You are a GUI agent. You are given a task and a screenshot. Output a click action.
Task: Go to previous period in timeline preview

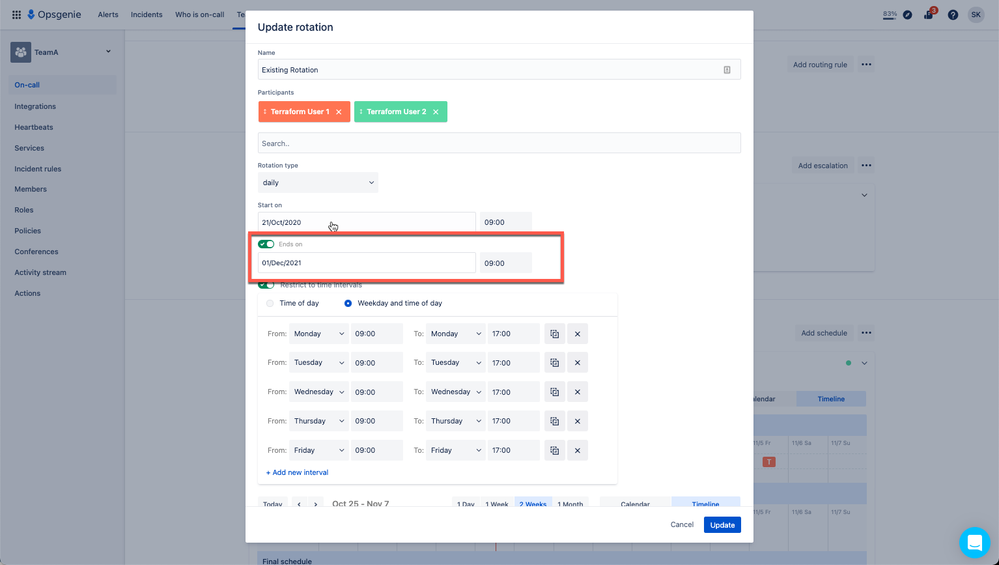(x=299, y=504)
